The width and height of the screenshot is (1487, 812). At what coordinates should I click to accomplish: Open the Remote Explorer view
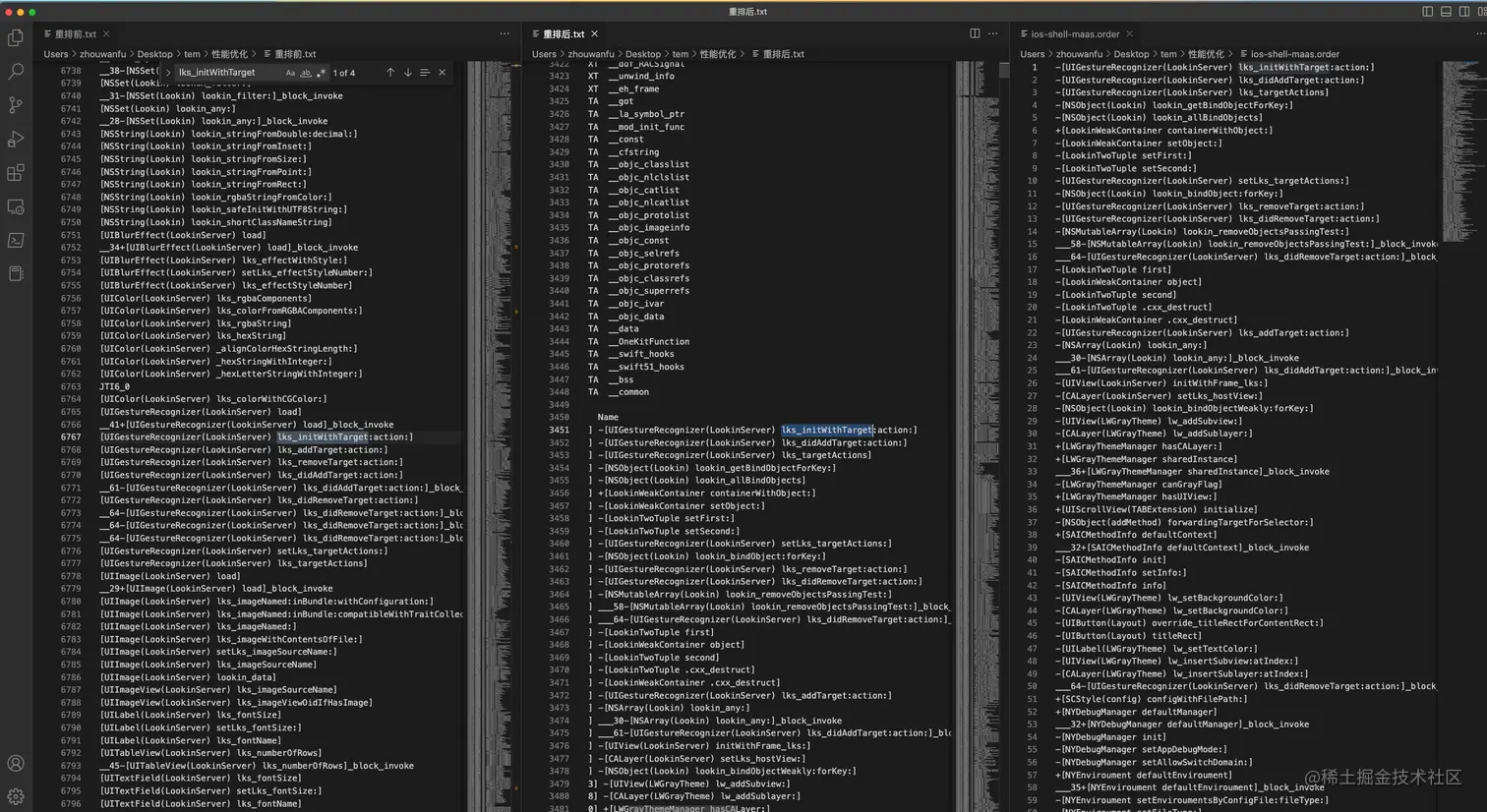tap(16, 206)
